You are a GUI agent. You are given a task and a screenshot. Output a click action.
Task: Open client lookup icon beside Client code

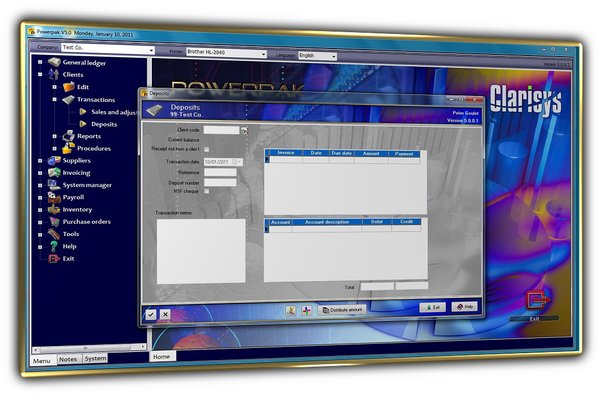click(244, 131)
